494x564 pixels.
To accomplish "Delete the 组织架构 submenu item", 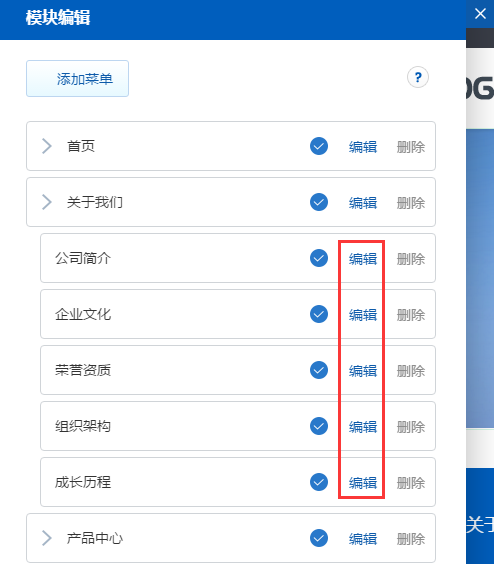I will [x=411, y=427].
